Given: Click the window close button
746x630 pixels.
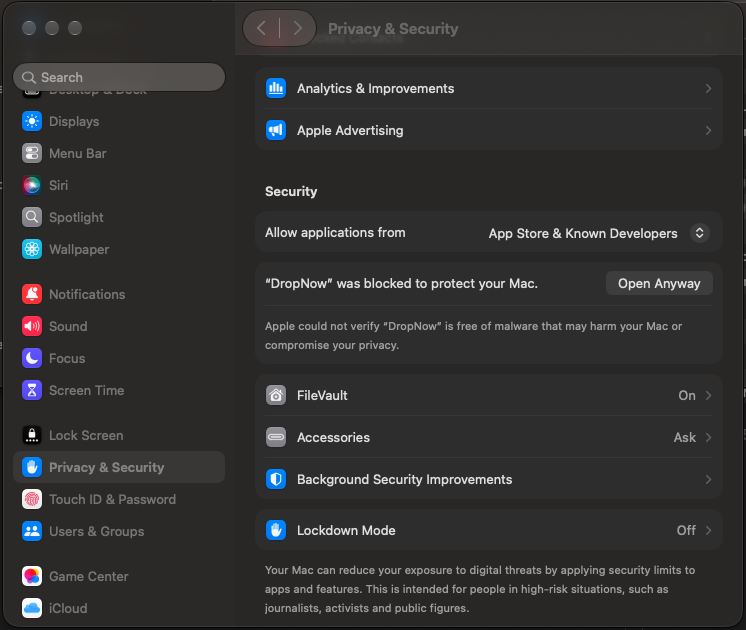Looking at the screenshot, I should (29, 28).
